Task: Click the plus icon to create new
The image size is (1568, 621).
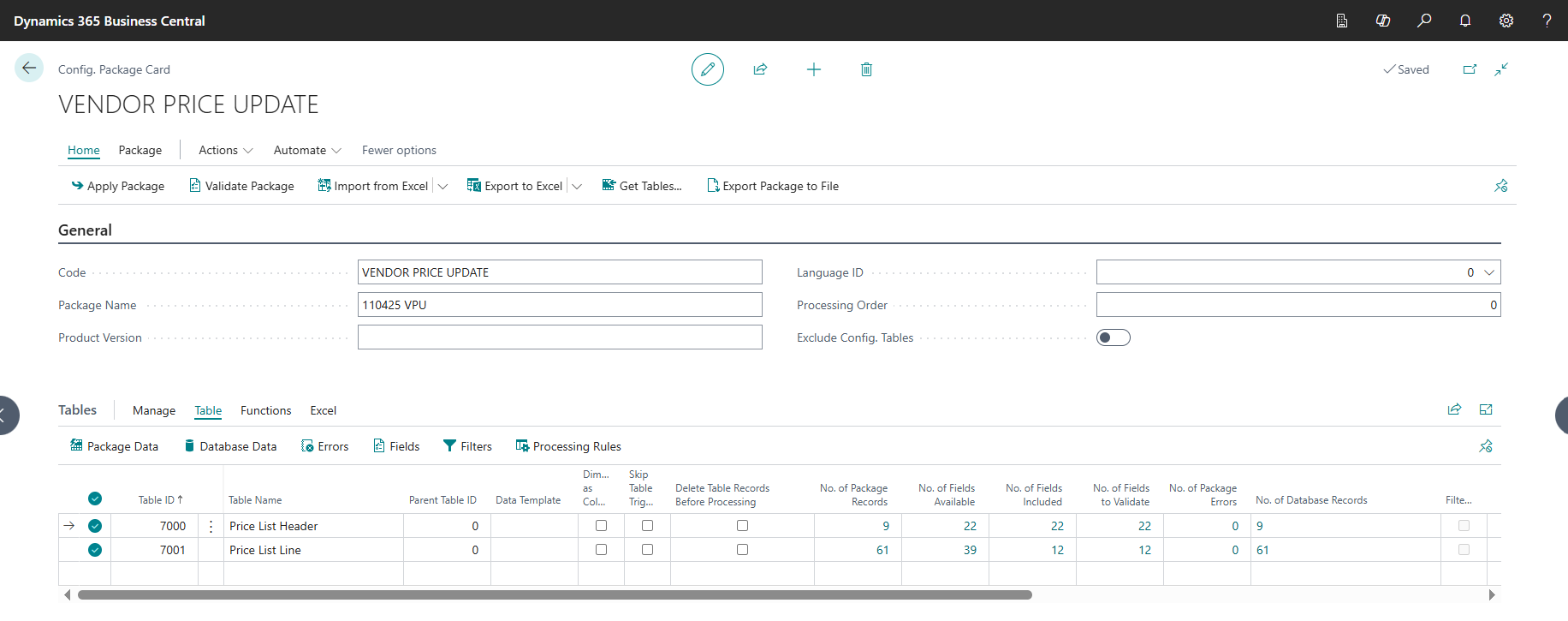Action: point(813,69)
